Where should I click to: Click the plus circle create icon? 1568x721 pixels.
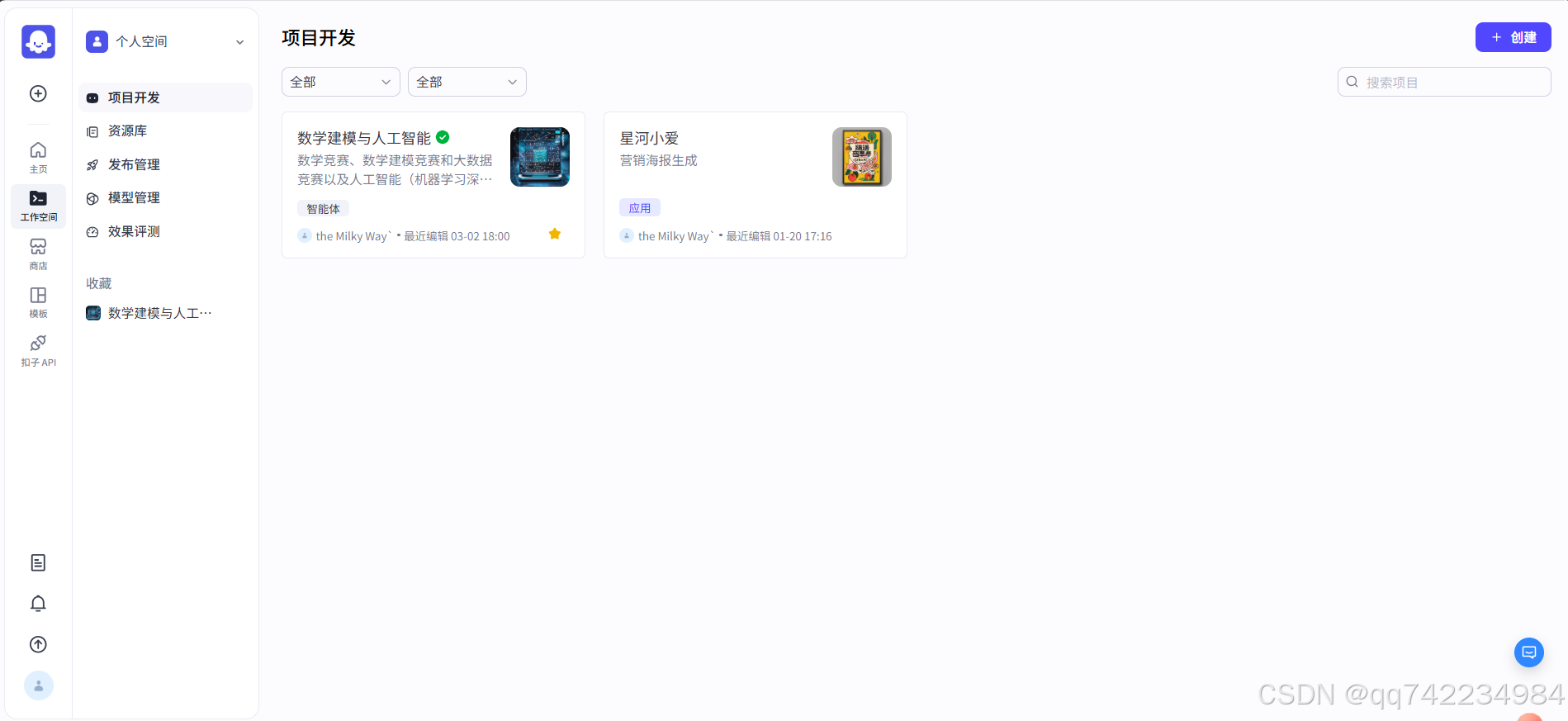[x=38, y=93]
